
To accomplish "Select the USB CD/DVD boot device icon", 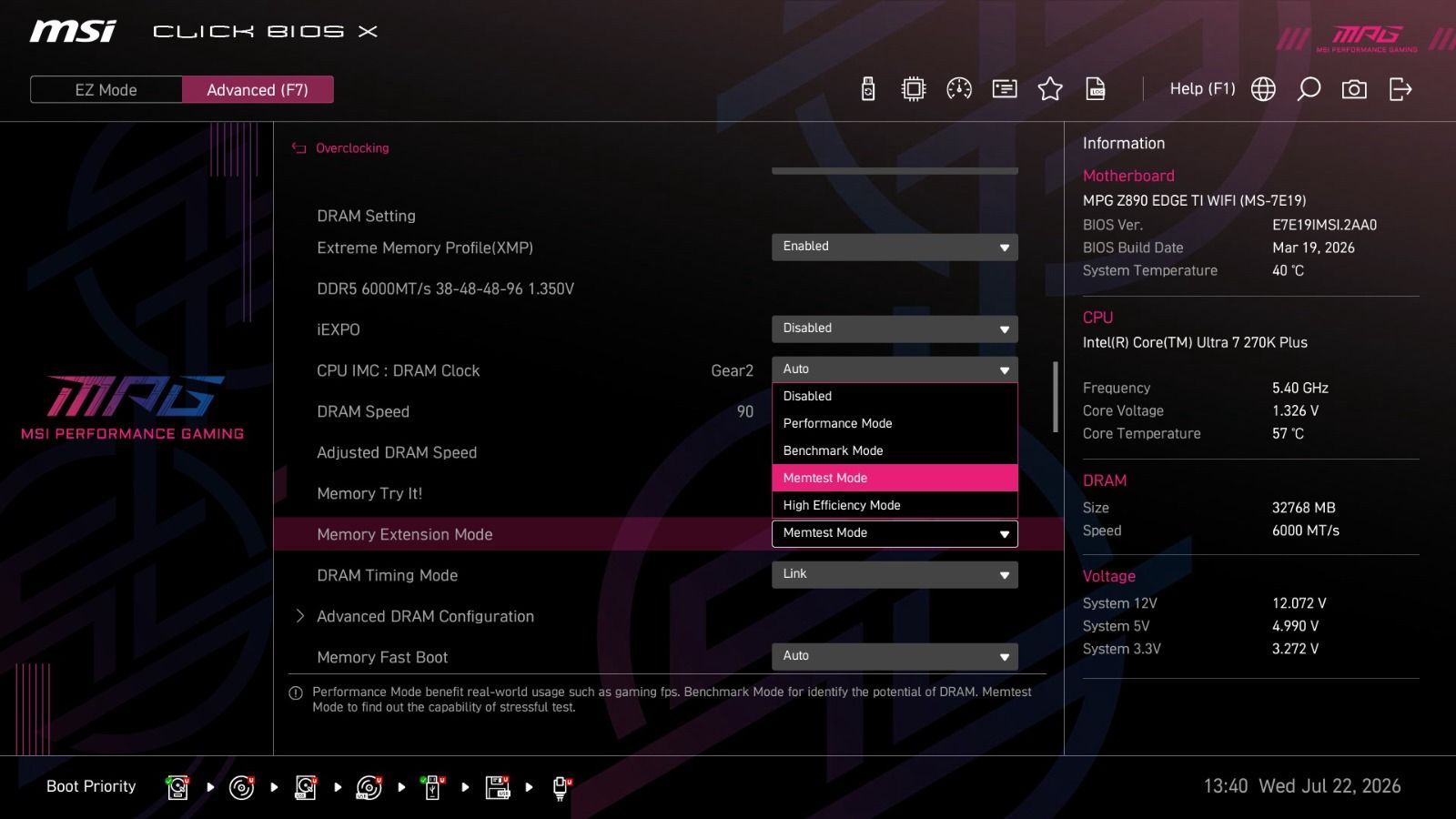I will (x=369, y=787).
